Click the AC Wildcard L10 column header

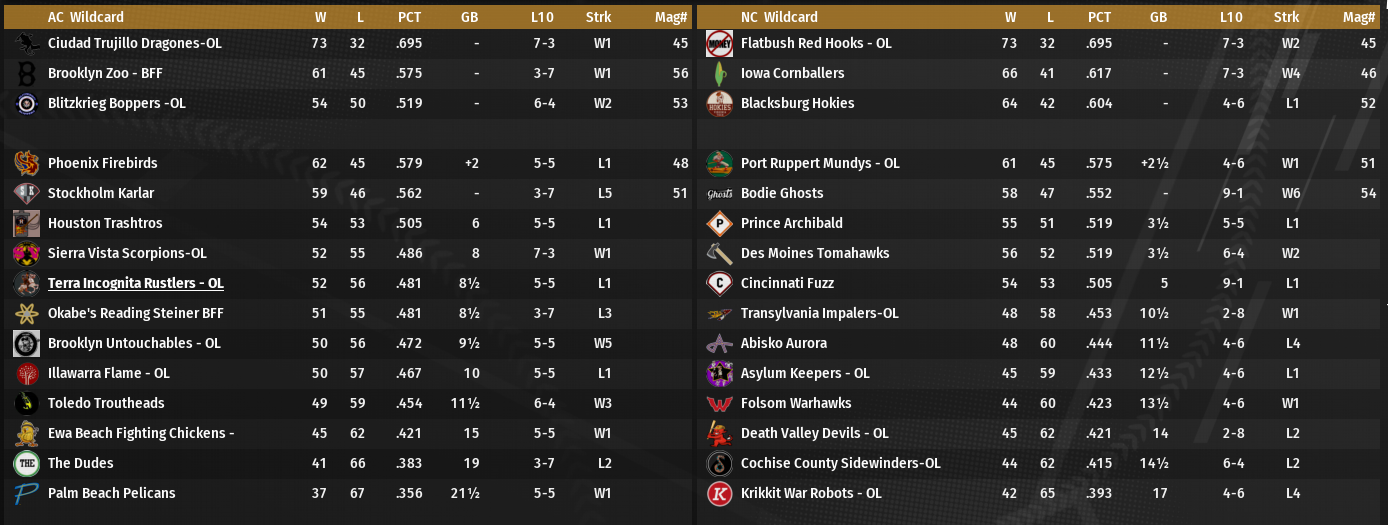(x=543, y=17)
